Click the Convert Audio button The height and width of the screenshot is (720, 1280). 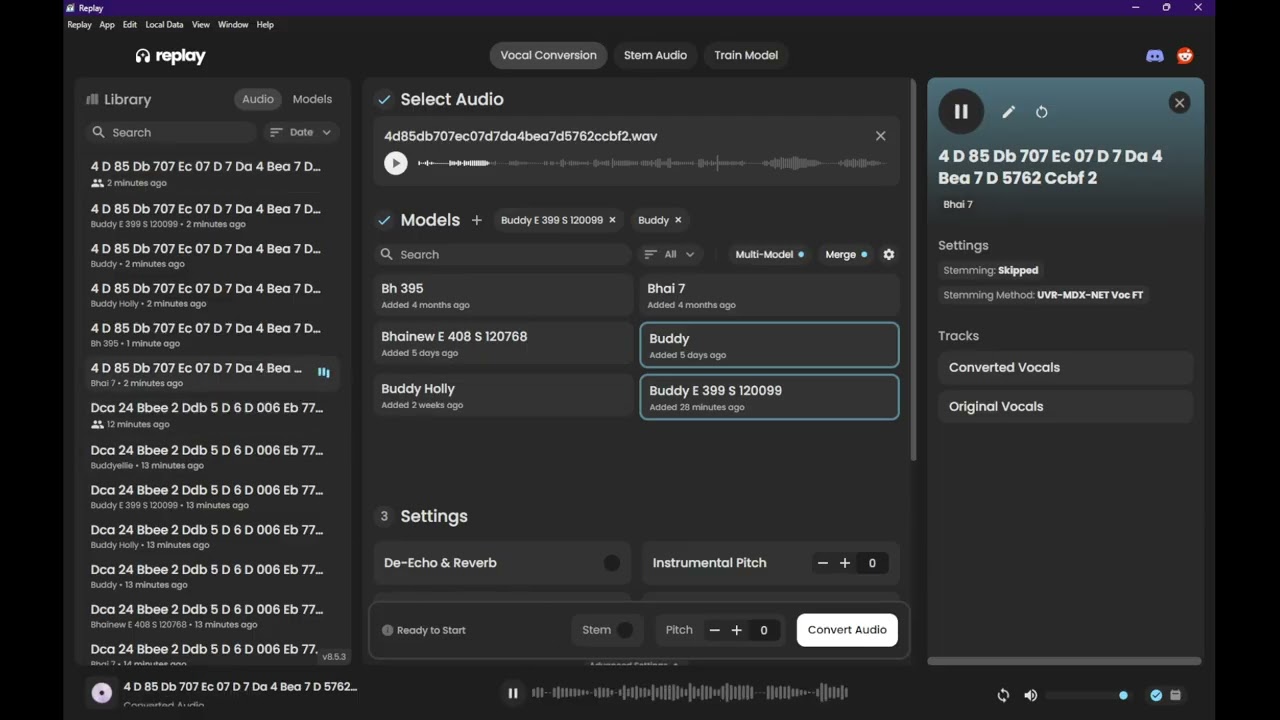tap(847, 630)
